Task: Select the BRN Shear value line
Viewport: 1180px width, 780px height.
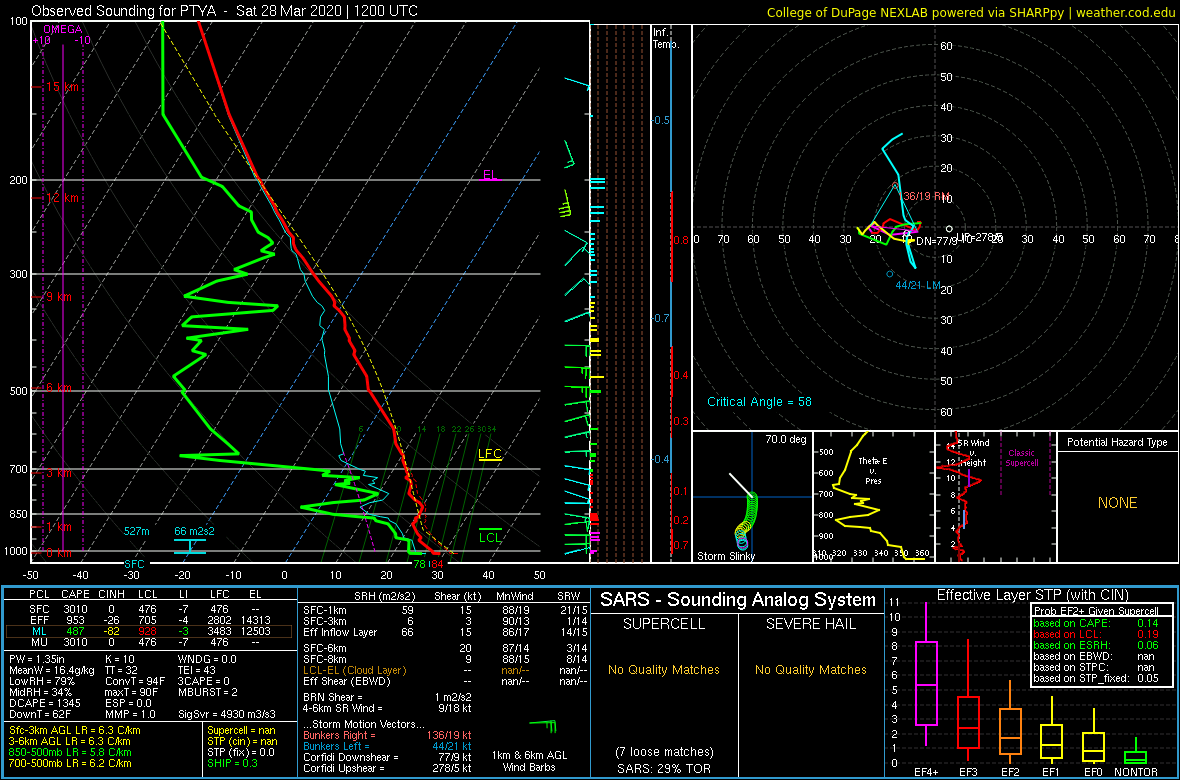Action: (x=390, y=697)
